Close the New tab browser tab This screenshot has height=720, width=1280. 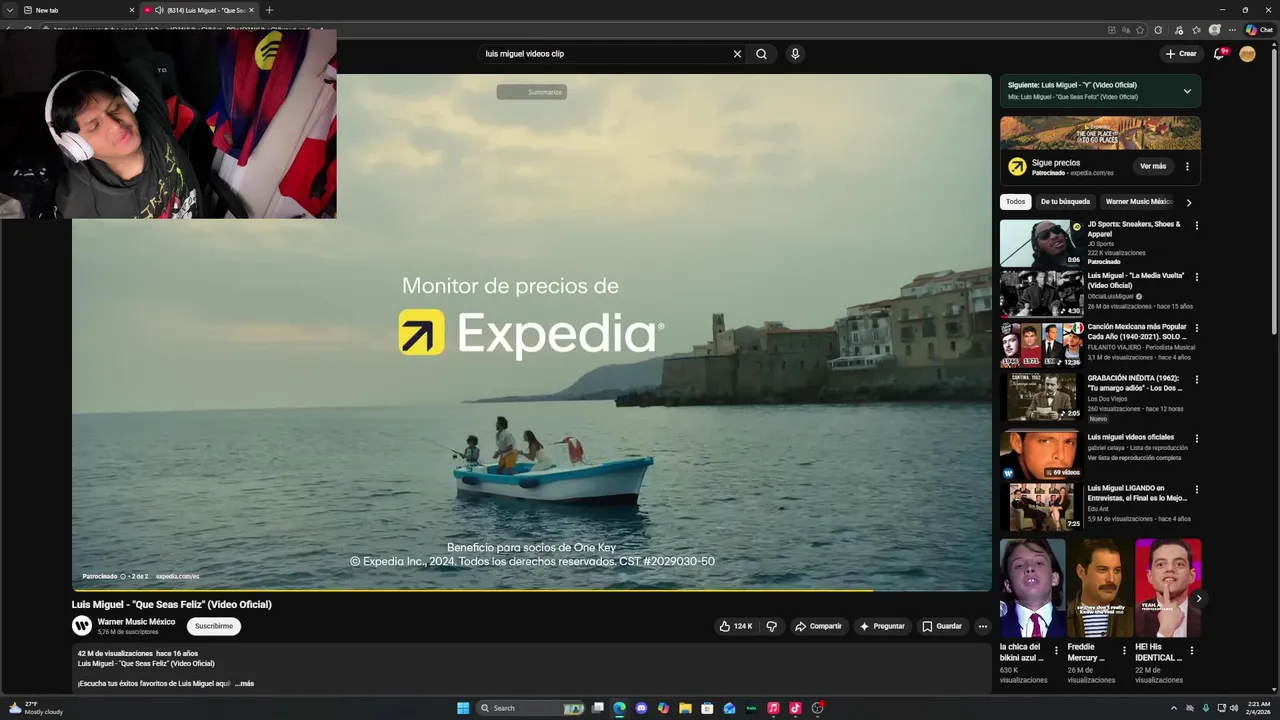[131, 10]
